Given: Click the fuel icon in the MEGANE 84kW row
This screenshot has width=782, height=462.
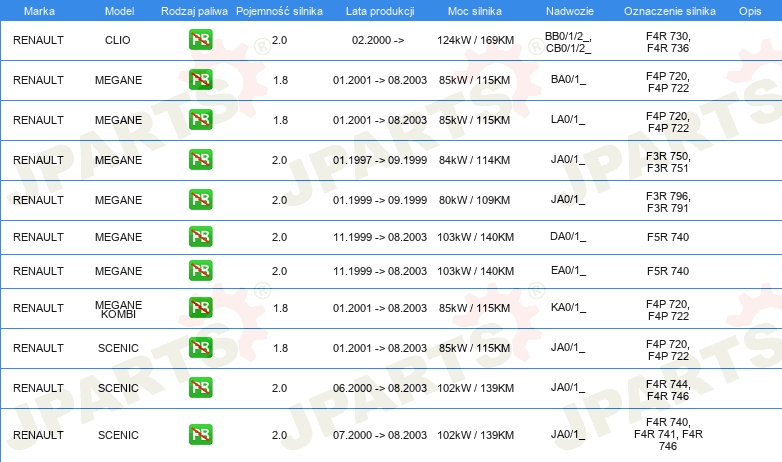Looking at the screenshot, I should (x=200, y=160).
